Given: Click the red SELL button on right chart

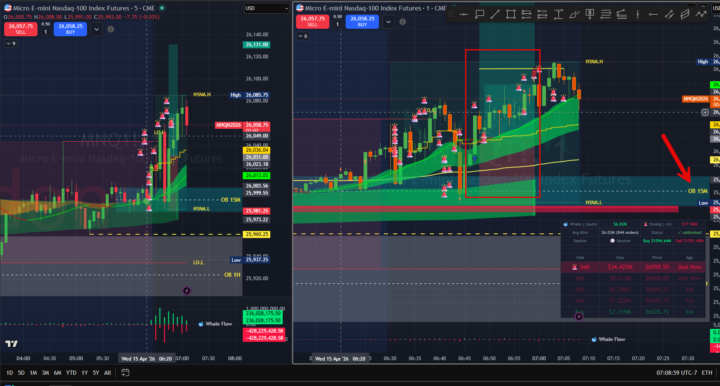Looking at the screenshot, I should 313,21.
